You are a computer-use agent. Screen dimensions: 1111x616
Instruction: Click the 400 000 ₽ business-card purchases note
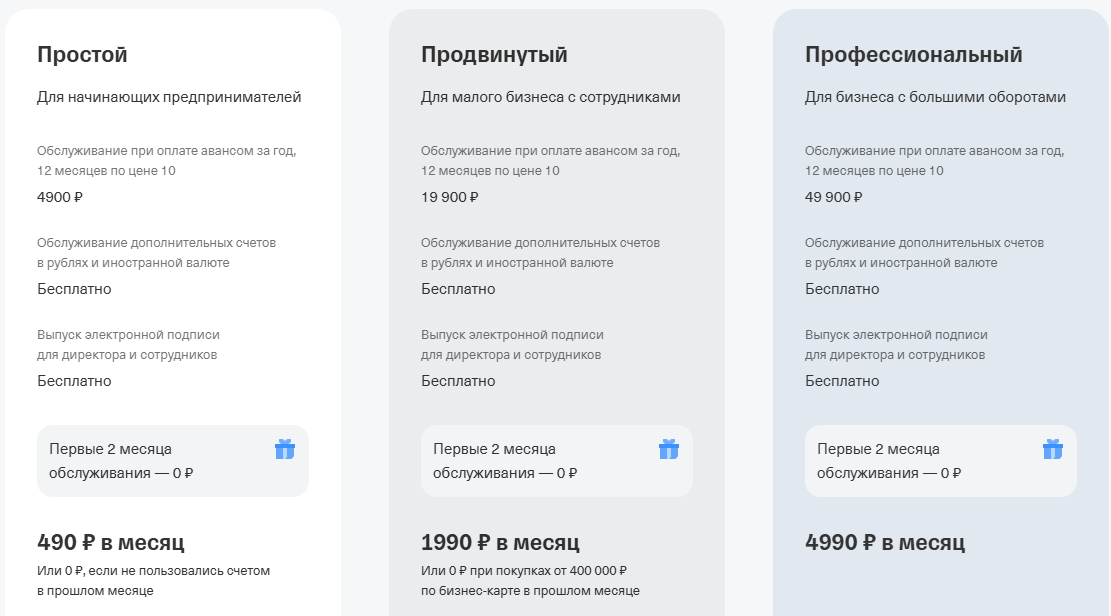tap(530, 581)
